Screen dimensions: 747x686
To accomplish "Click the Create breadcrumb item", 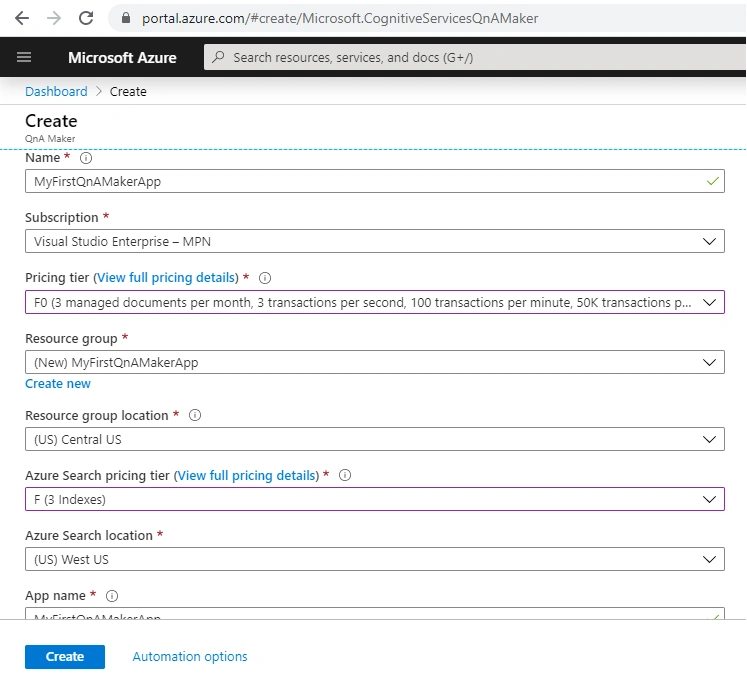I will point(128,91).
